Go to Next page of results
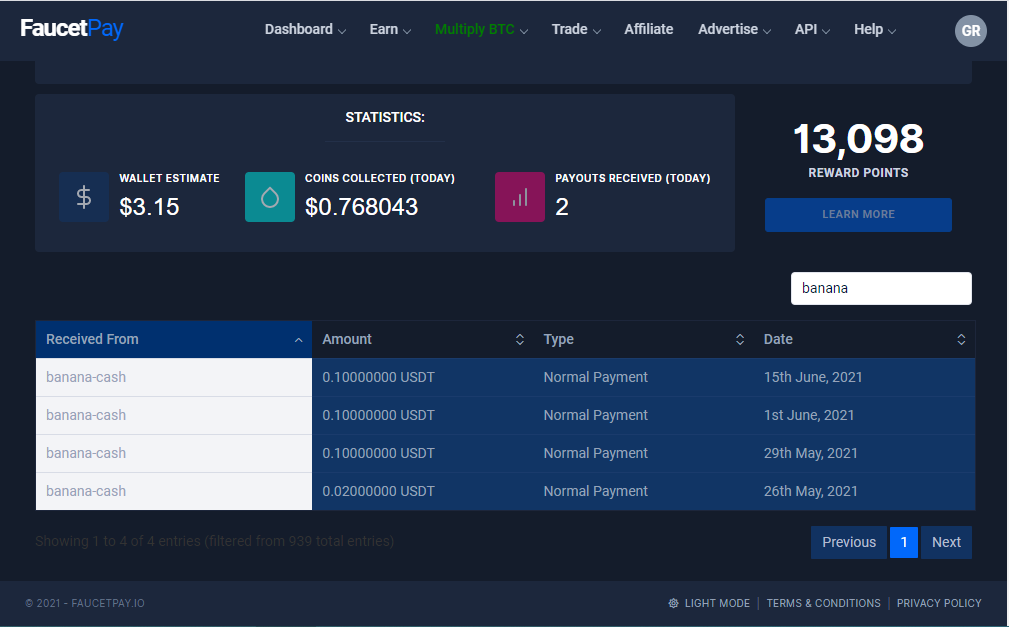Image resolution: width=1009 pixels, height=627 pixels. (946, 542)
